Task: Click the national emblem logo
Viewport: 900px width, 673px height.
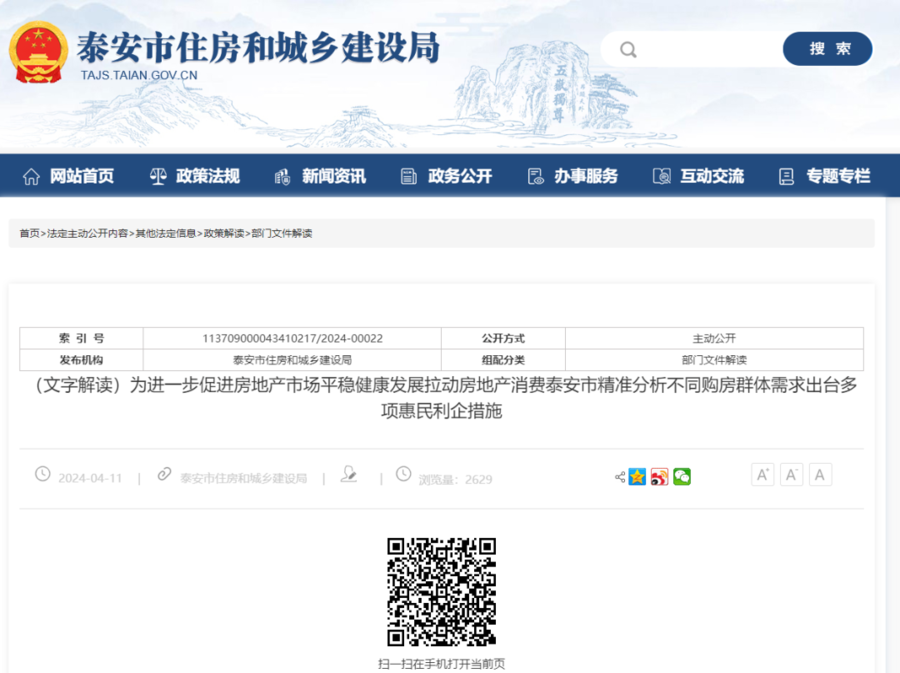Action: (x=38, y=53)
